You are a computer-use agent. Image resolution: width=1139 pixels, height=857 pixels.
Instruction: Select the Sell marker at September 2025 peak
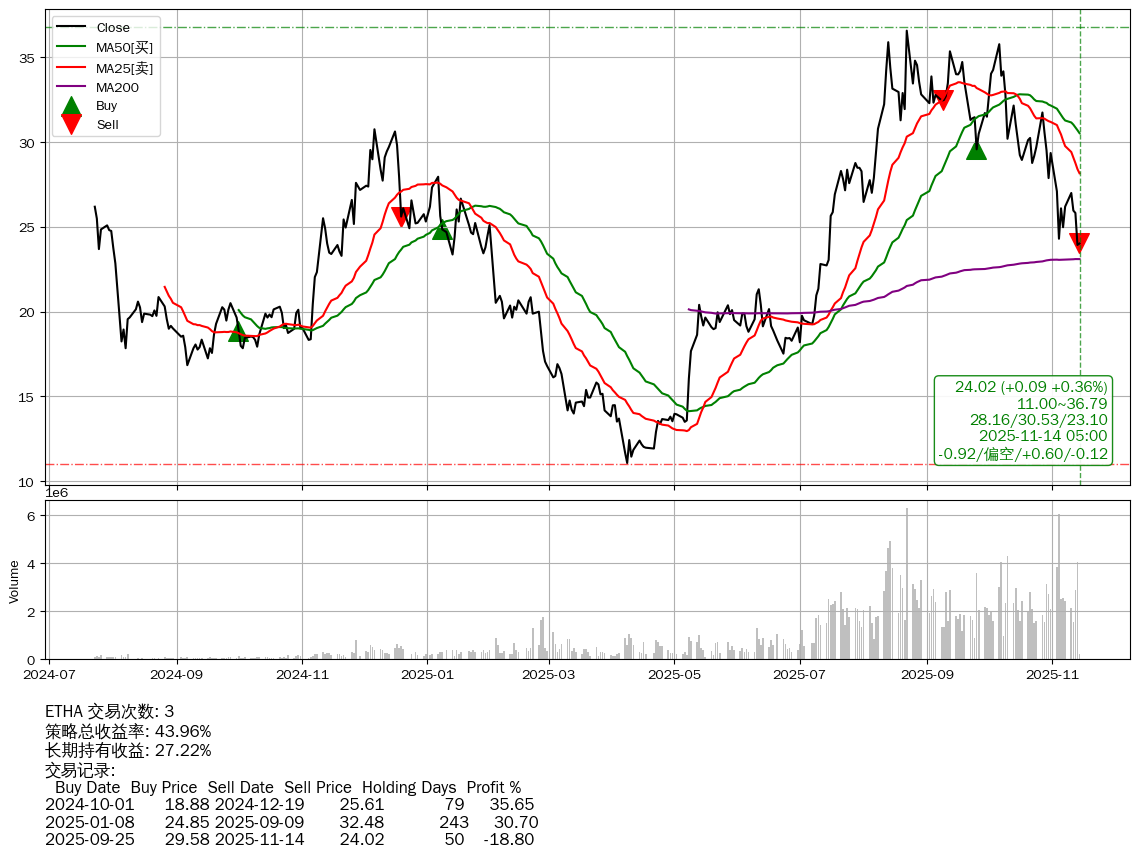tap(942, 99)
